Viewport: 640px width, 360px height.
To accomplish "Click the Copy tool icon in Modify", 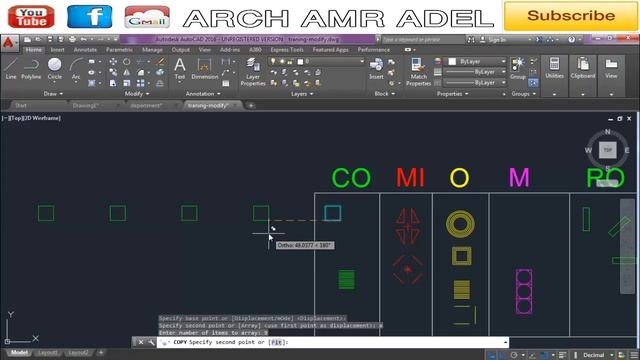I will [113, 72].
